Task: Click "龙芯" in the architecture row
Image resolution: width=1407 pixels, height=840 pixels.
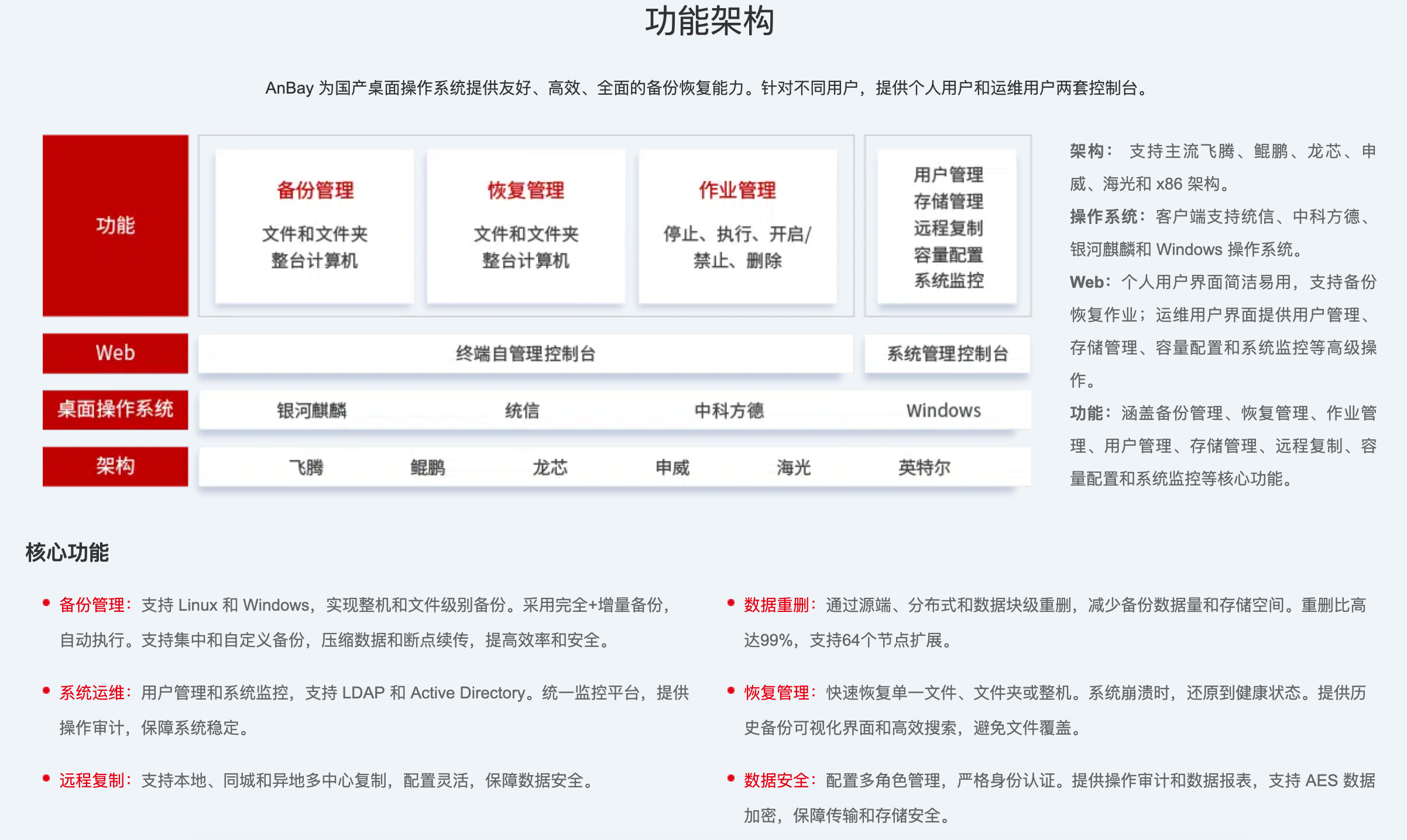Action: [550, 467]
